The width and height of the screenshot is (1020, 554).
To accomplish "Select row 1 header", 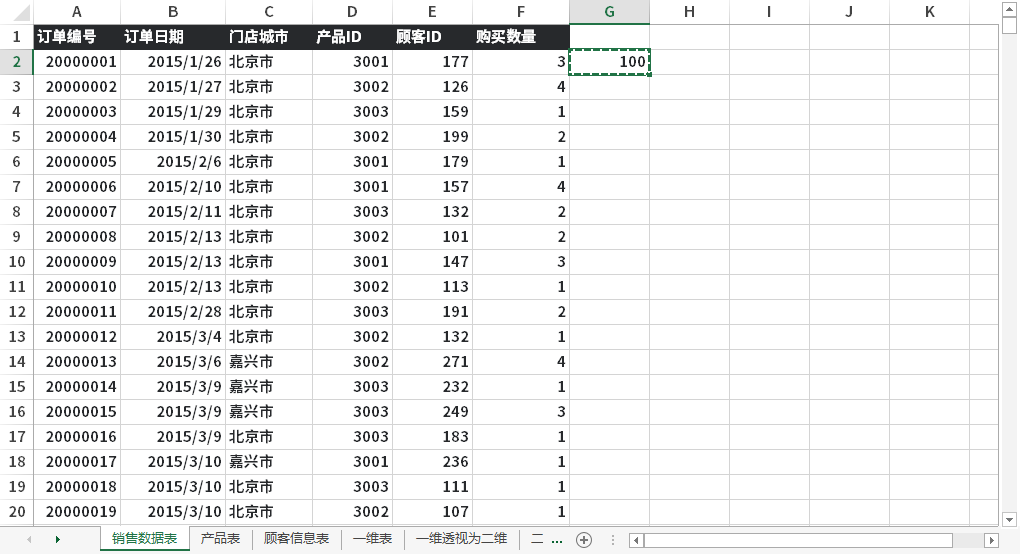I will click(16, 37).
